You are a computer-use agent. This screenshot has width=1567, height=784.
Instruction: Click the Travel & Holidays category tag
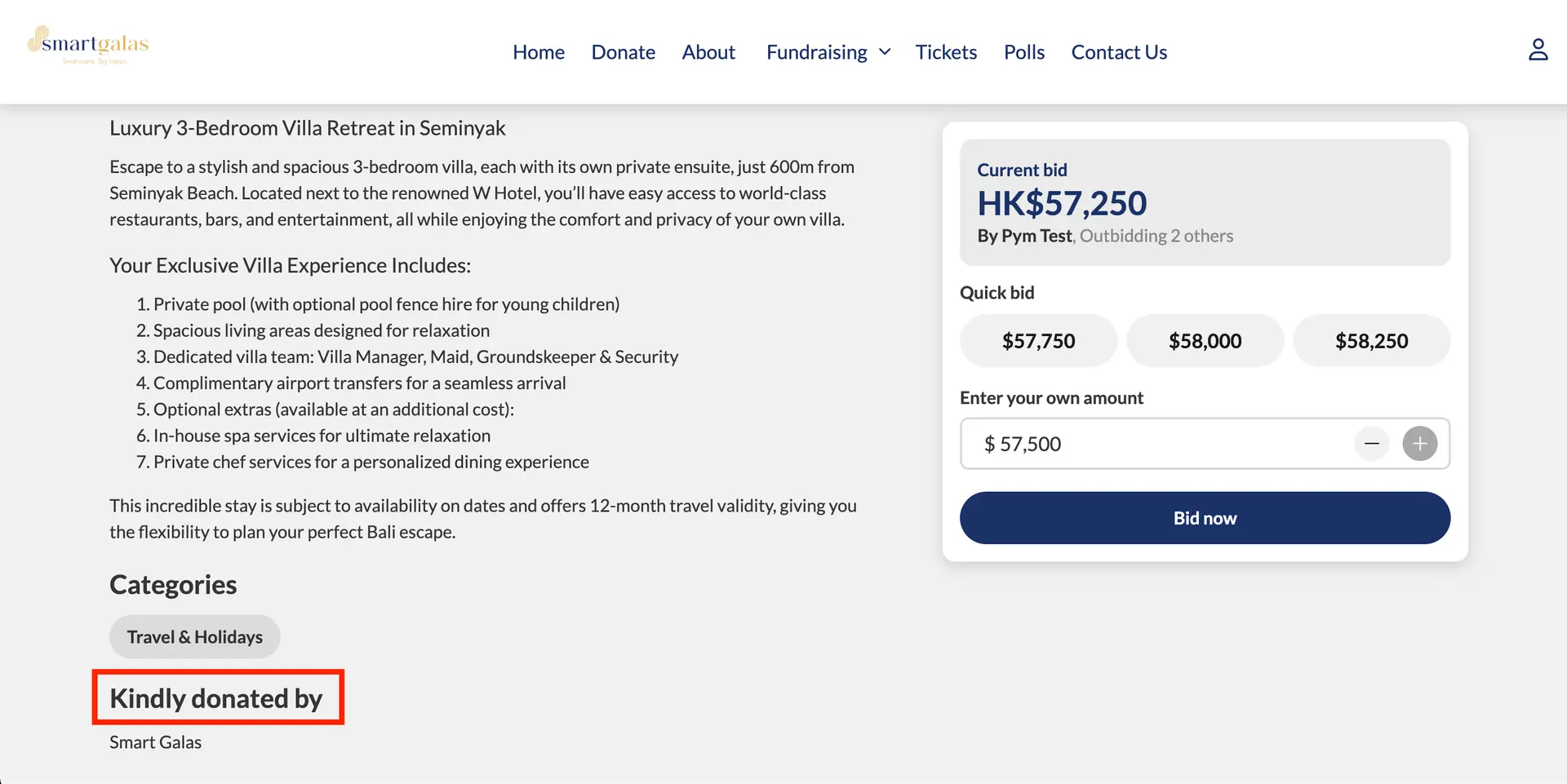tap(195, 637)
